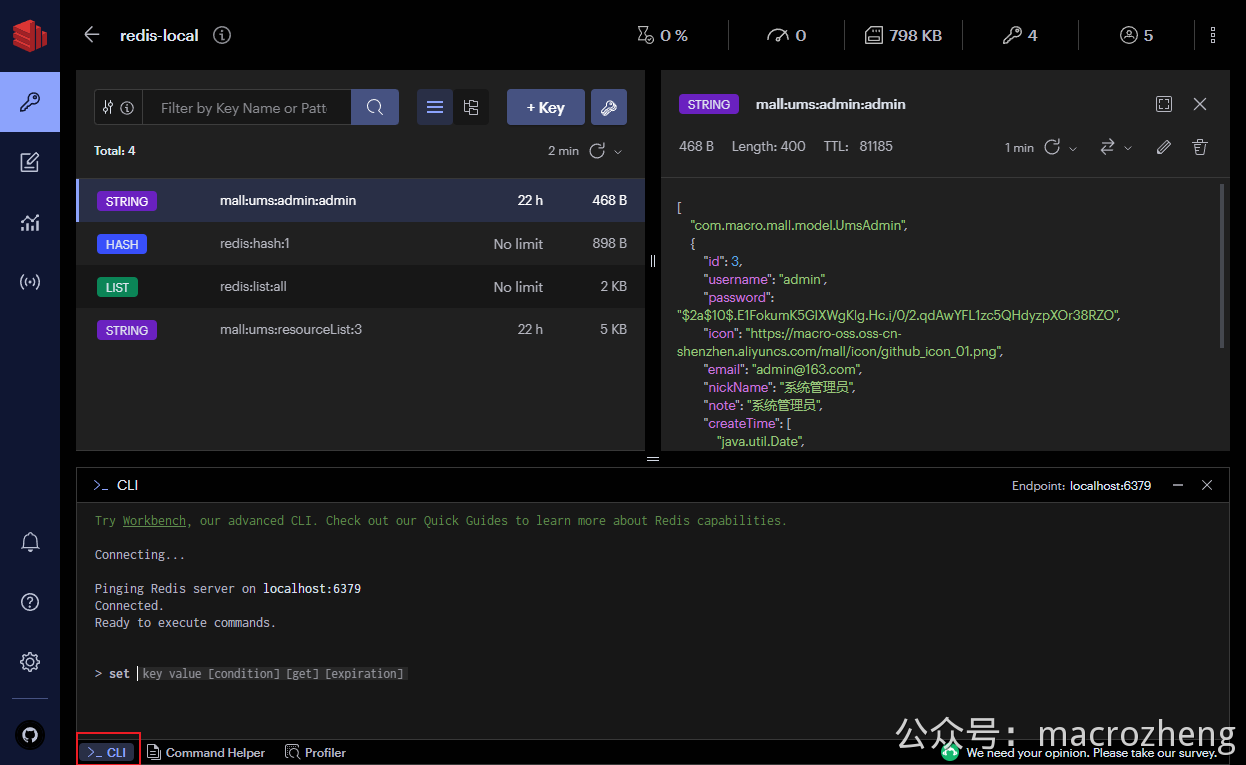Click the bulk actions broom icon
Viewport: 1246px width, 765px height.
(609, 108)
